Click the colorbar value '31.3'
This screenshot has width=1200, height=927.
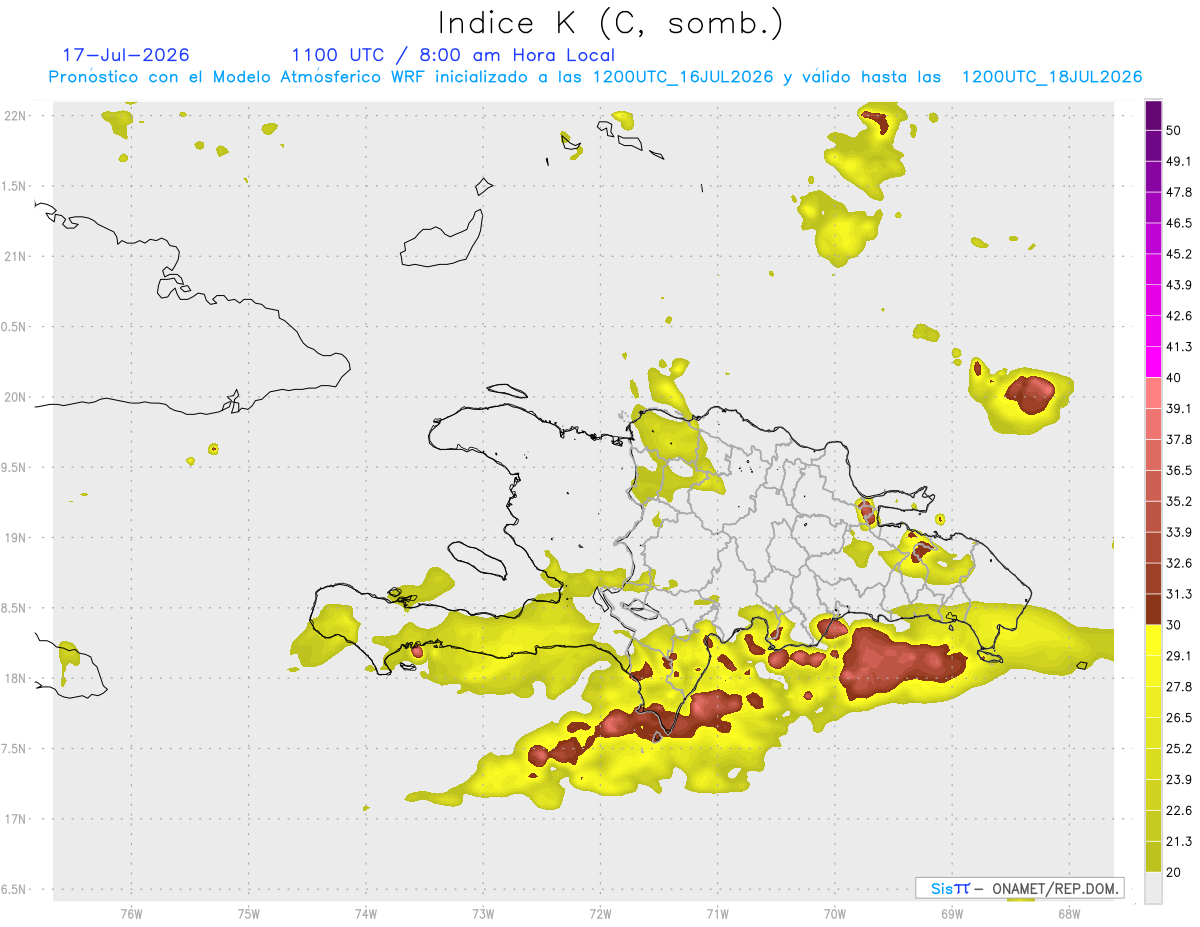1179,594
